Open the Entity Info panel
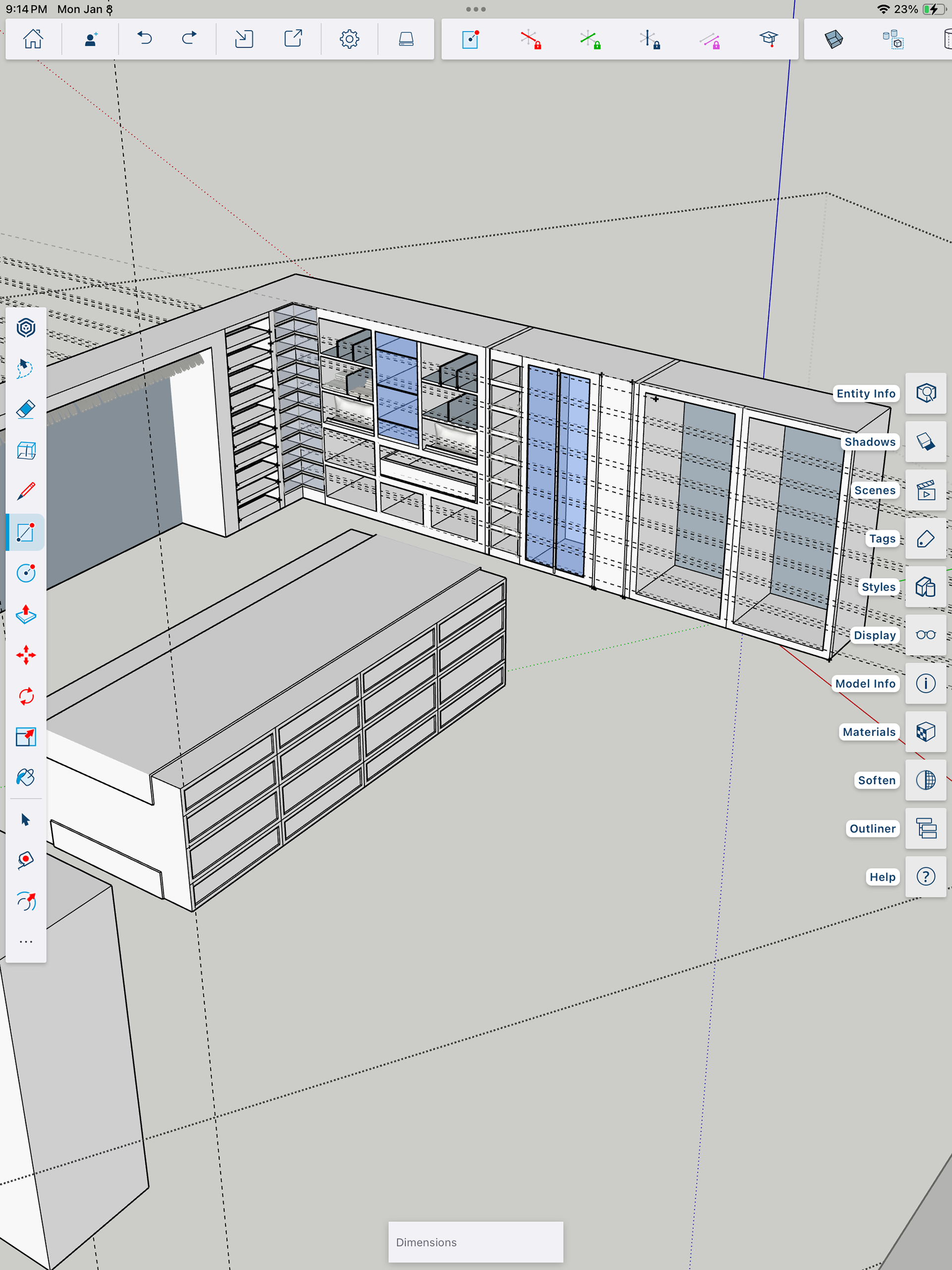 coord(926,393)
